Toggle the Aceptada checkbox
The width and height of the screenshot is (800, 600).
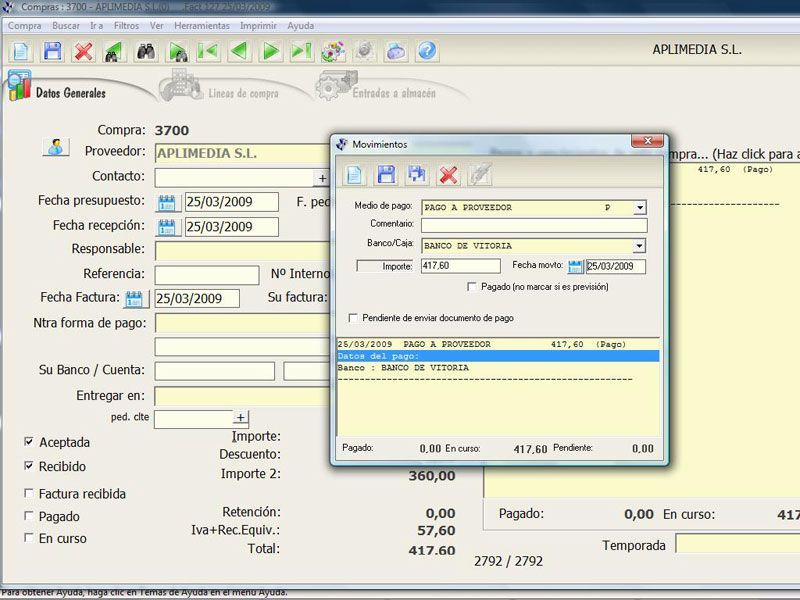click(x=29, y=442)
